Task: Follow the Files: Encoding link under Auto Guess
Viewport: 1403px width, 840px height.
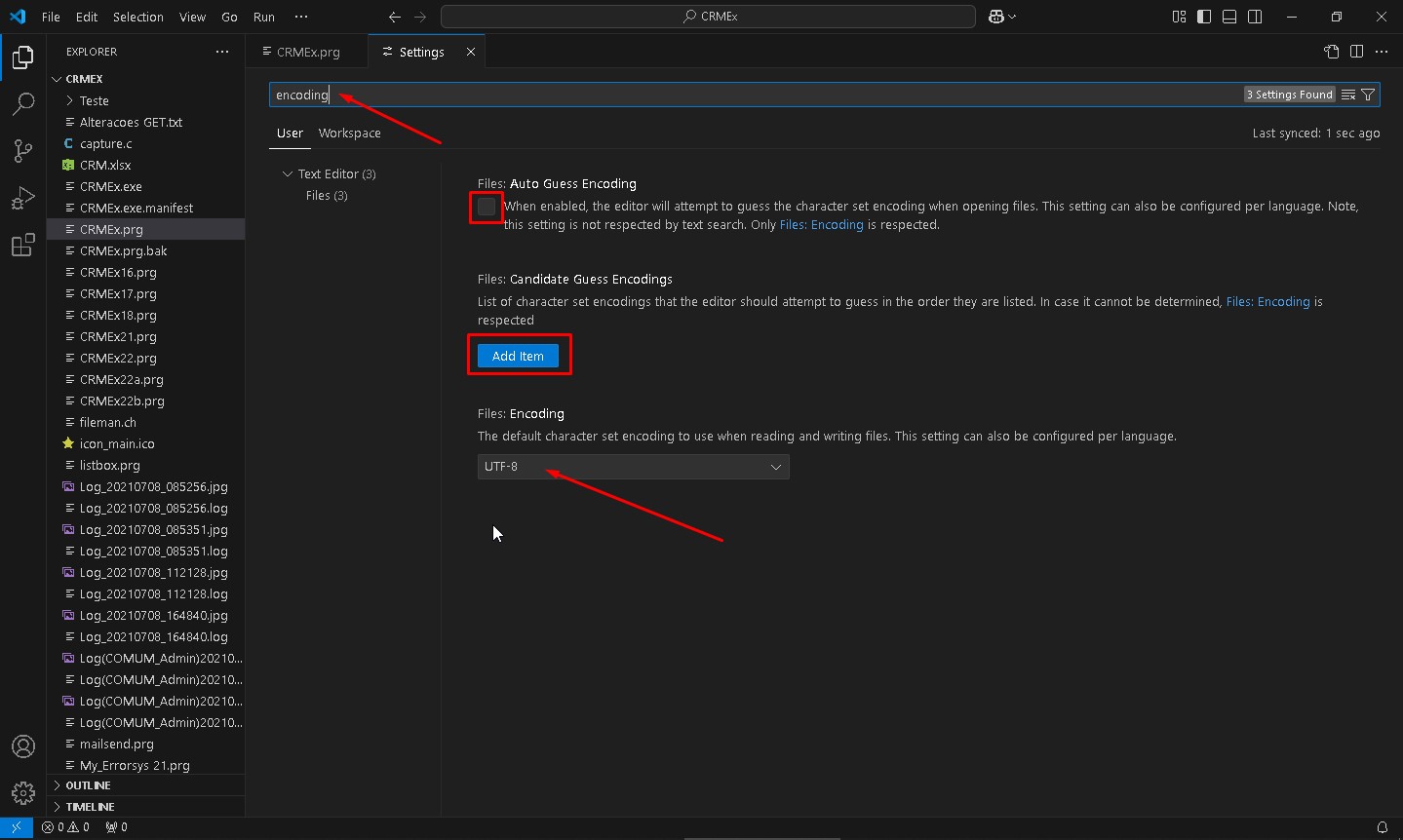Action: pos(821,225)
